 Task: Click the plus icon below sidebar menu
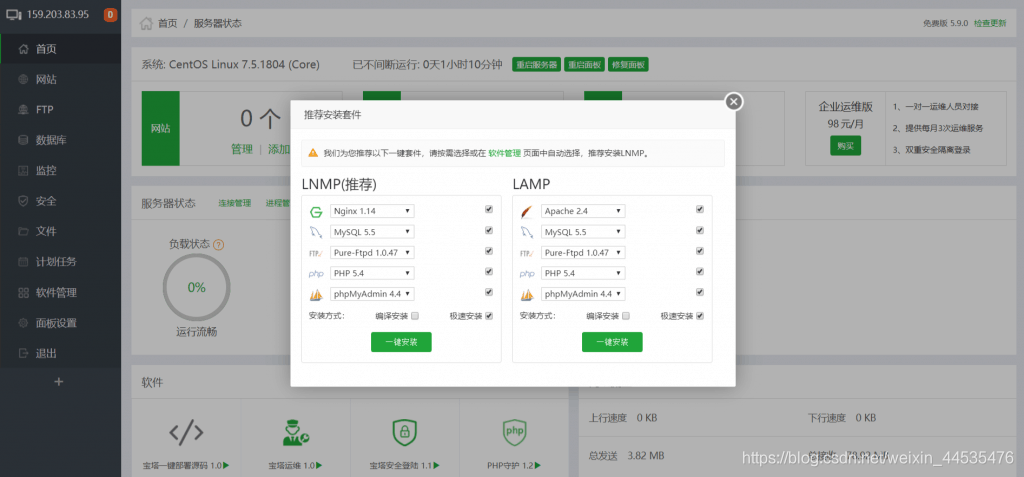(59, 382)
